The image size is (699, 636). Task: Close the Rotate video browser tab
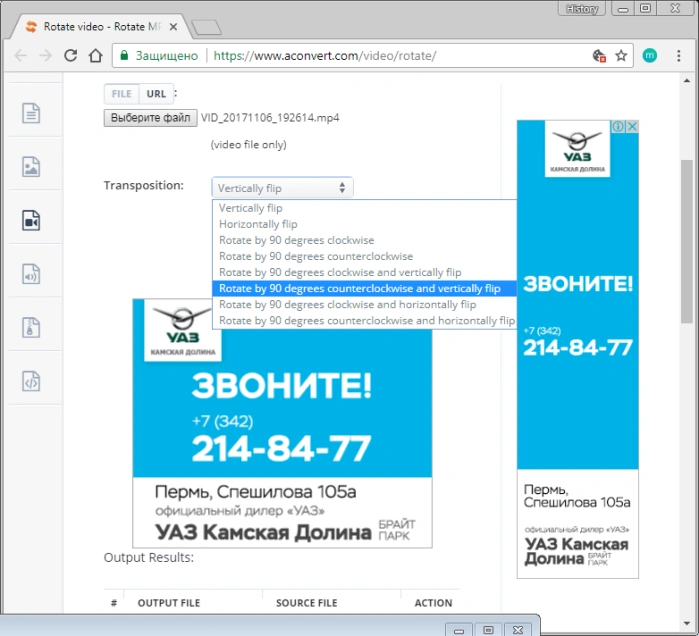tap(173, 27)
